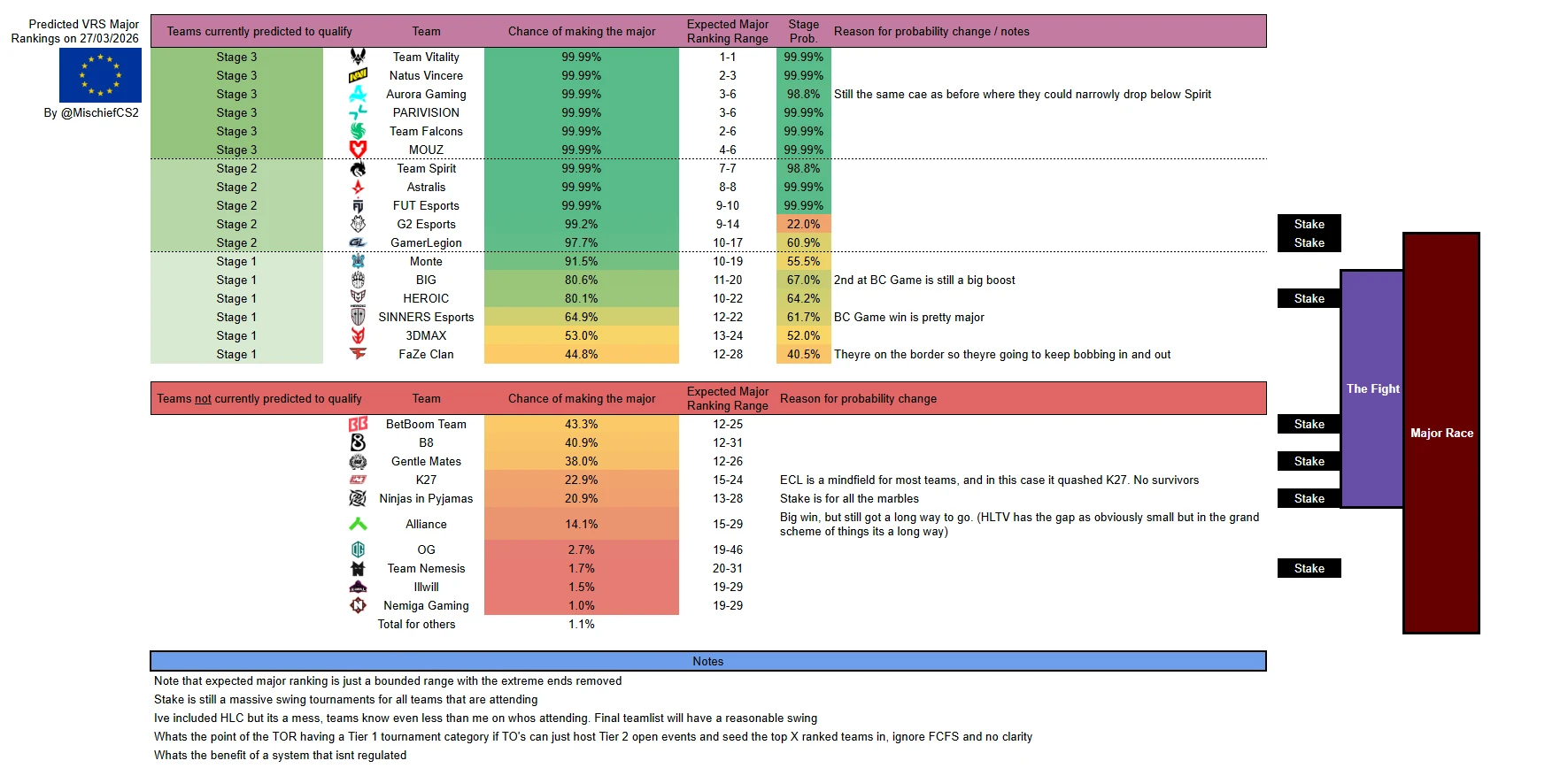This screenshot has width=1568, height=776.
Task: Select the Alliance green logo icon
Action: [358, 524]
